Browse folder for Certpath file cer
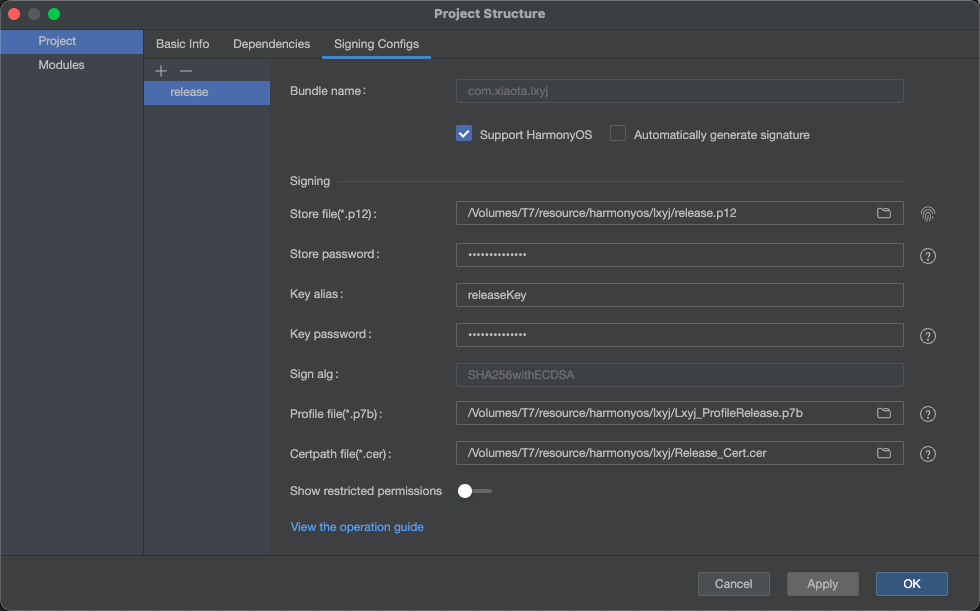 (x=884, y=453)
